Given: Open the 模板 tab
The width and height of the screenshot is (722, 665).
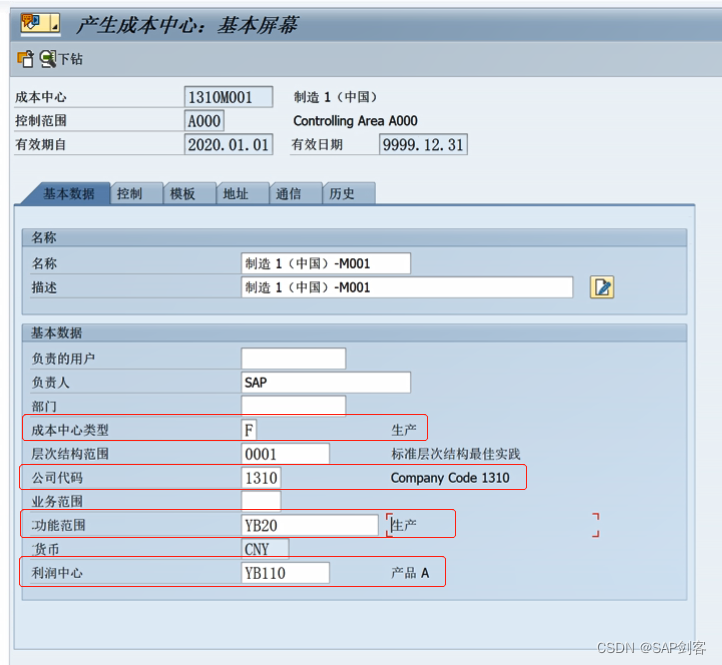Looking at the screenshot, I should point(190,193).
